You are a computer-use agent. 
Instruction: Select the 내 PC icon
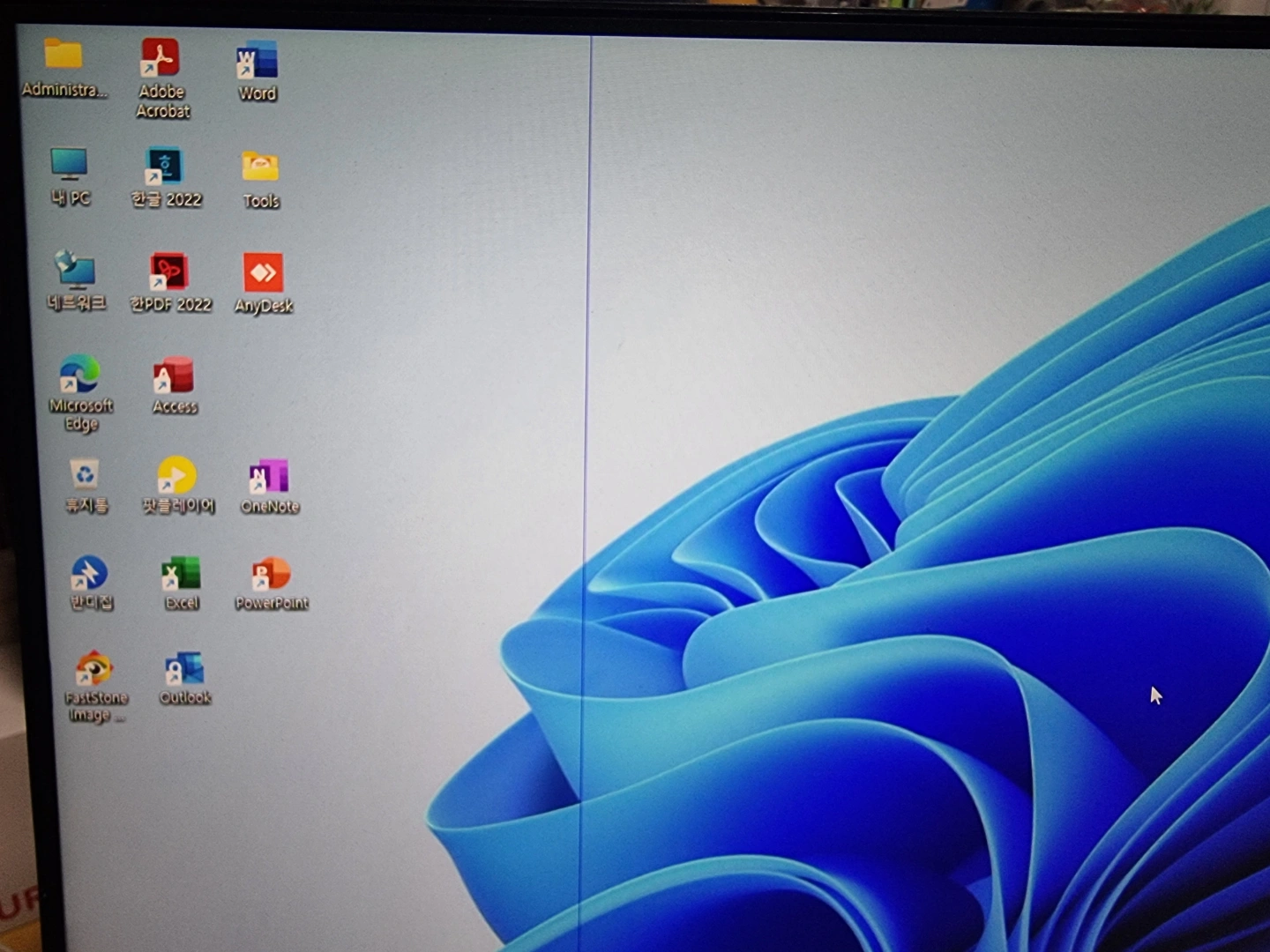(69, 165)
